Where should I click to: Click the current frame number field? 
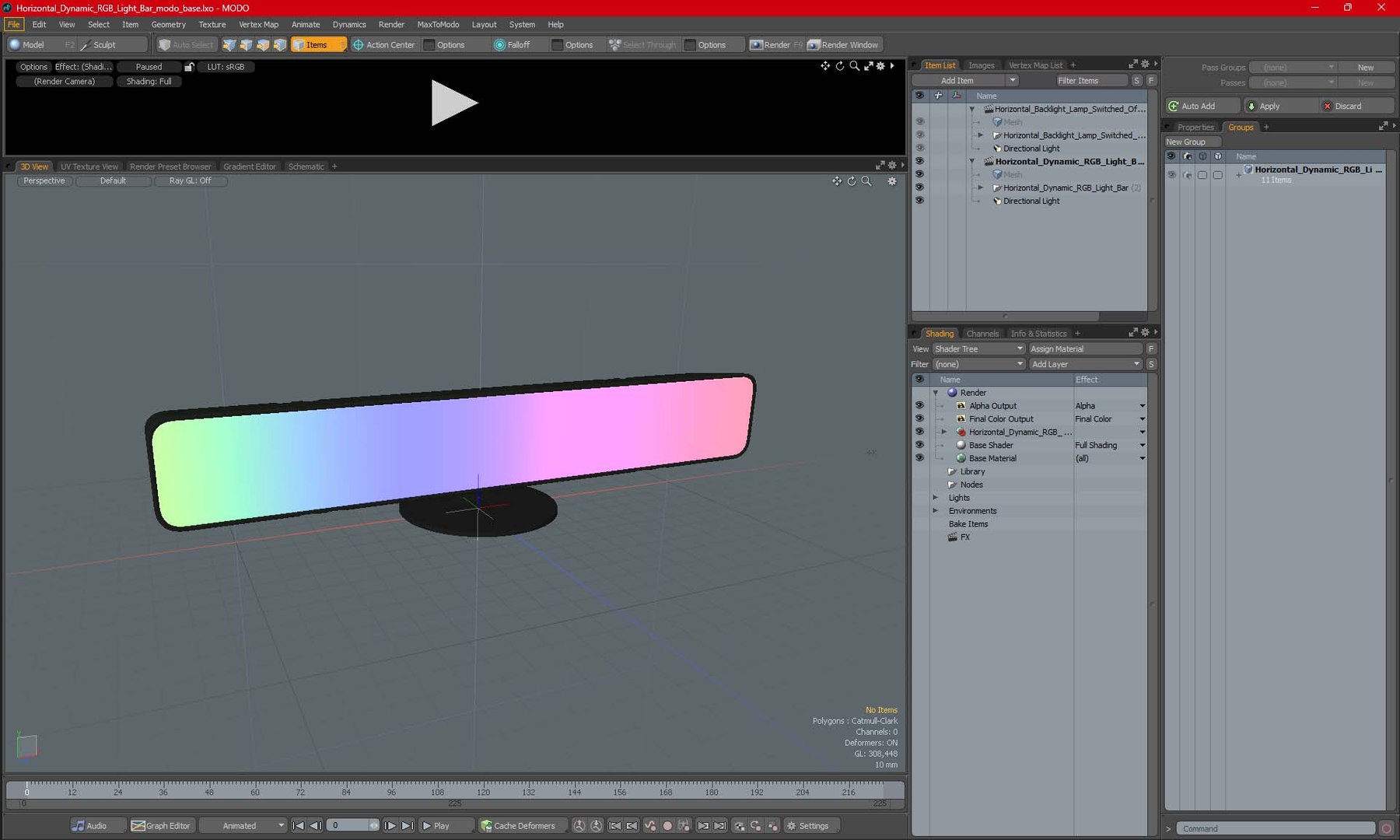tap(348, 825)
